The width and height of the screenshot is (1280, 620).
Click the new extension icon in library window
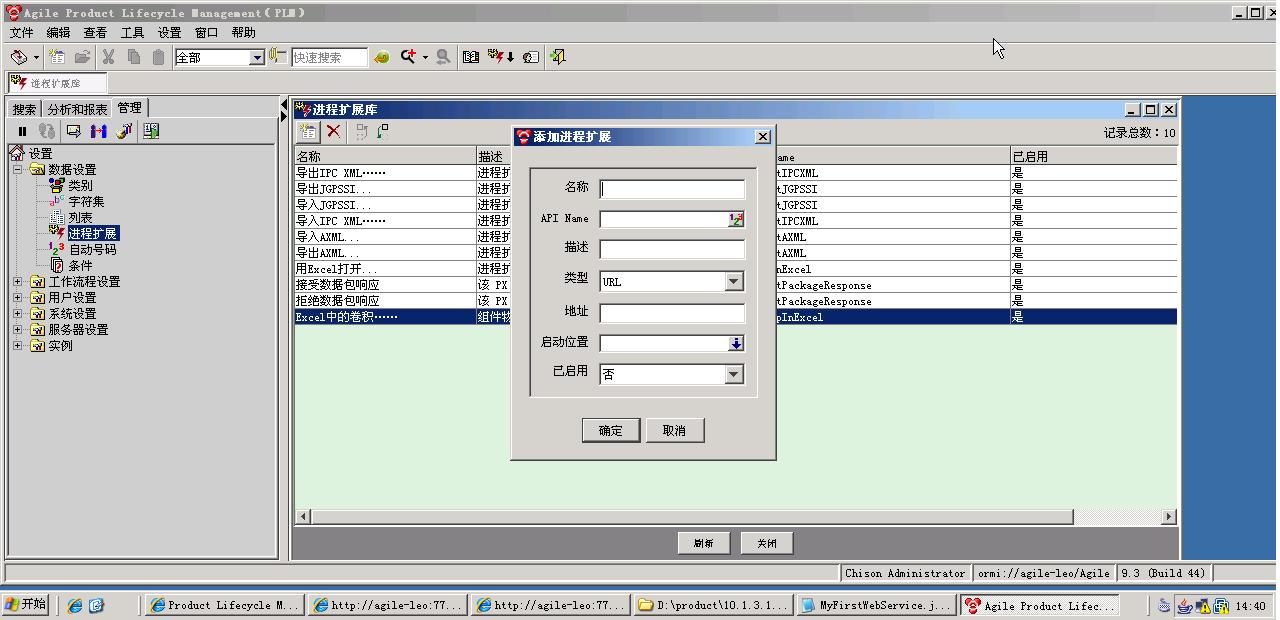point(308,131)
